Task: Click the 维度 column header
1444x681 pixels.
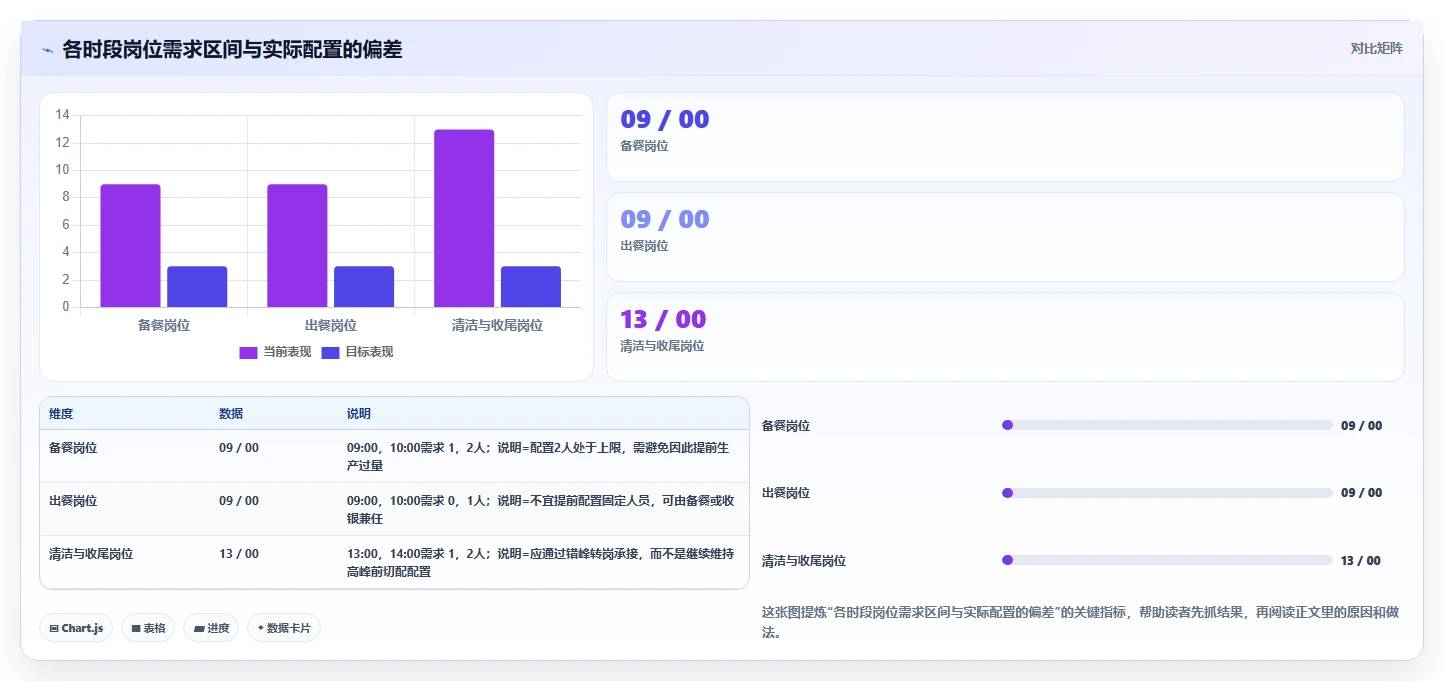Action: pyautogui.click(x=61, y=414)
